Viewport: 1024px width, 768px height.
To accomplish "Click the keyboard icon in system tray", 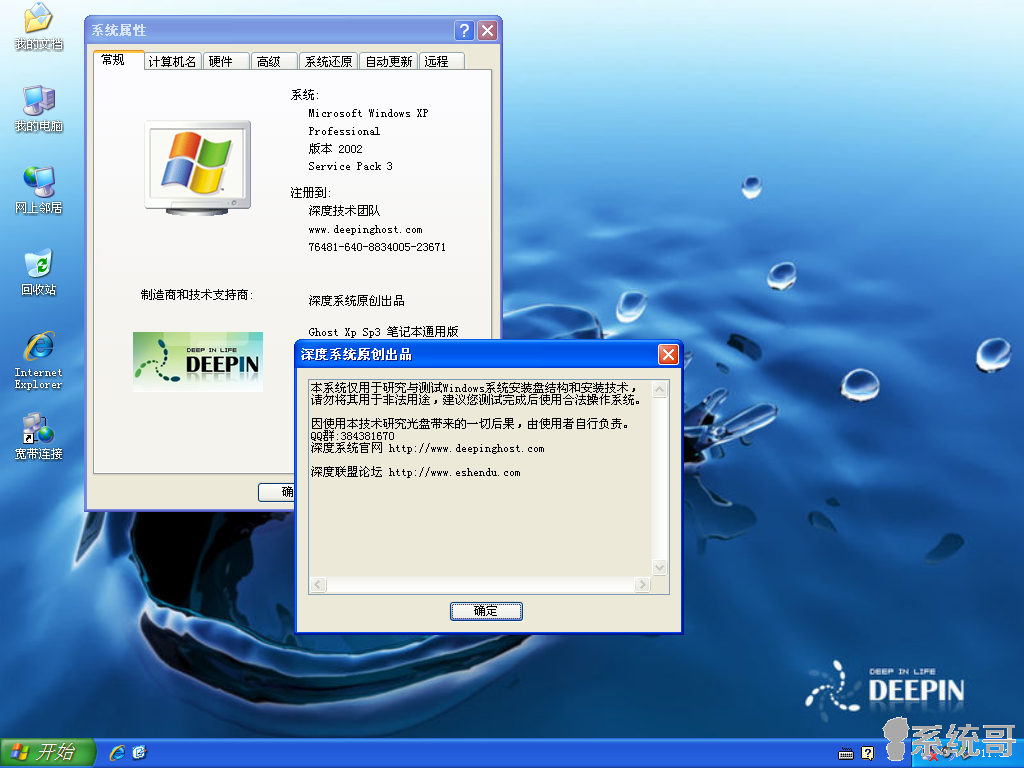I will [846, 754].
